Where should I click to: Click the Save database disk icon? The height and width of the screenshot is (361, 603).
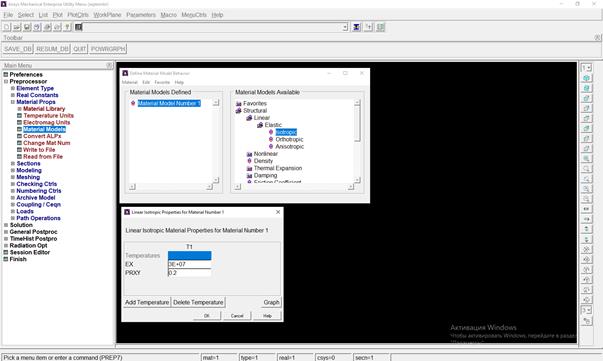tap(27, 27)
